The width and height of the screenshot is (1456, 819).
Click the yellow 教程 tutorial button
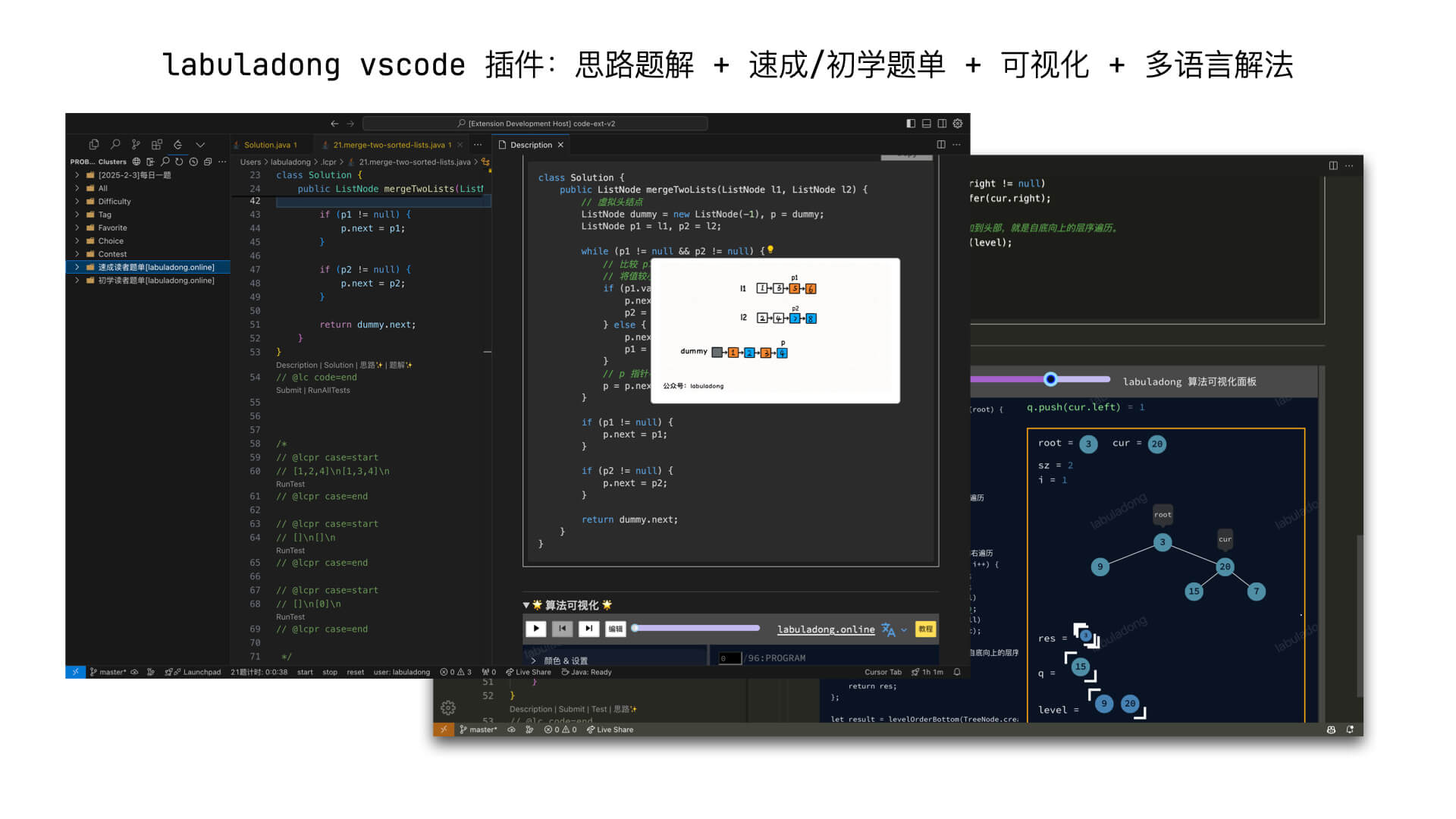(927, 628)
